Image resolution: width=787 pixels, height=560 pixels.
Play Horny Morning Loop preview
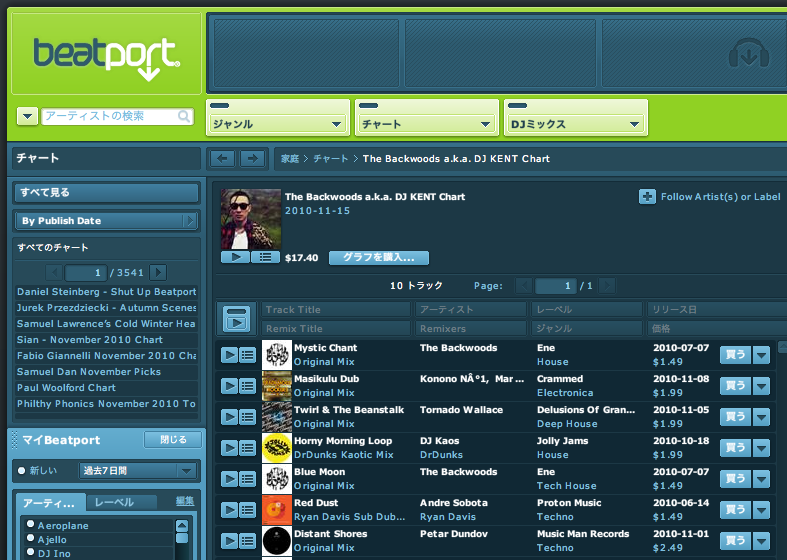(x=229, y=448)
